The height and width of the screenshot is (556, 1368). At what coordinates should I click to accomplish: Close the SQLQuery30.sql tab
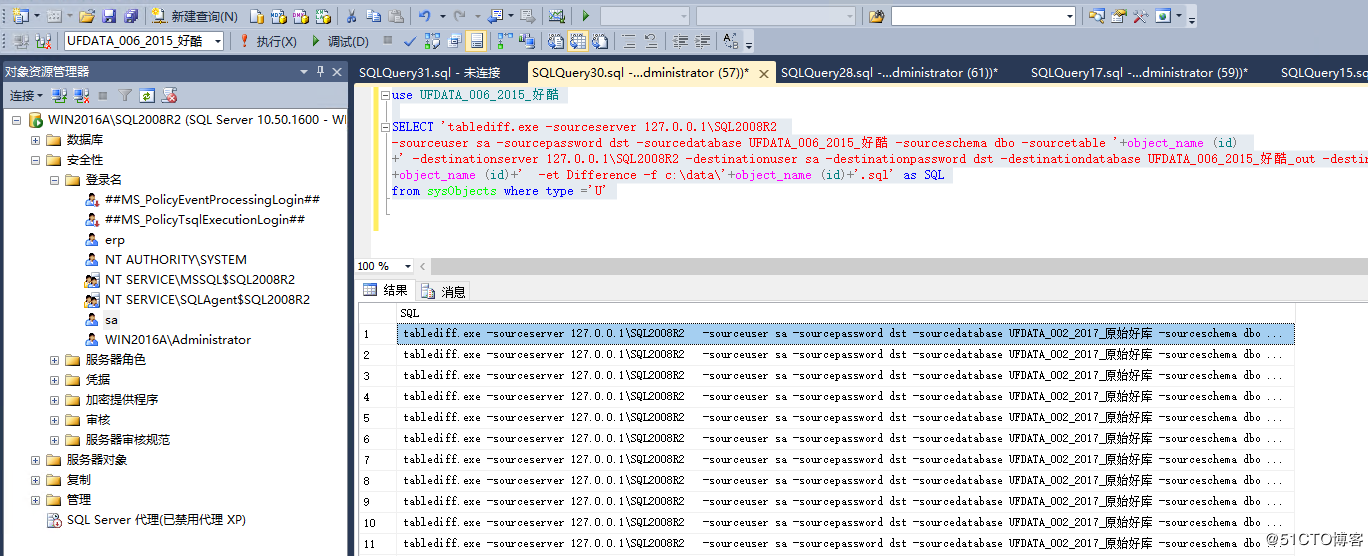tap(764, 73)
